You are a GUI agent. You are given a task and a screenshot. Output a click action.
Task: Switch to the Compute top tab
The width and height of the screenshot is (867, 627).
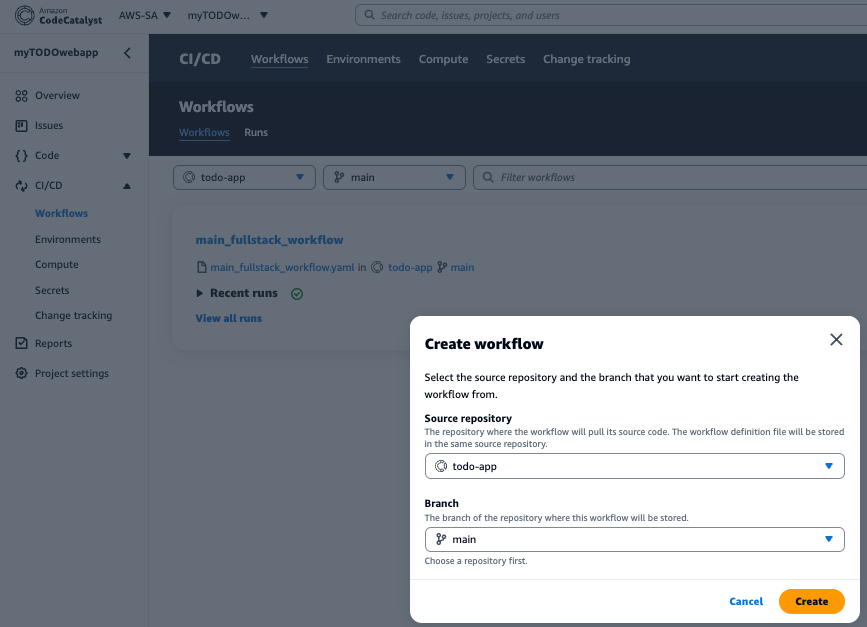pyautogui.click(x=443, y=59)
